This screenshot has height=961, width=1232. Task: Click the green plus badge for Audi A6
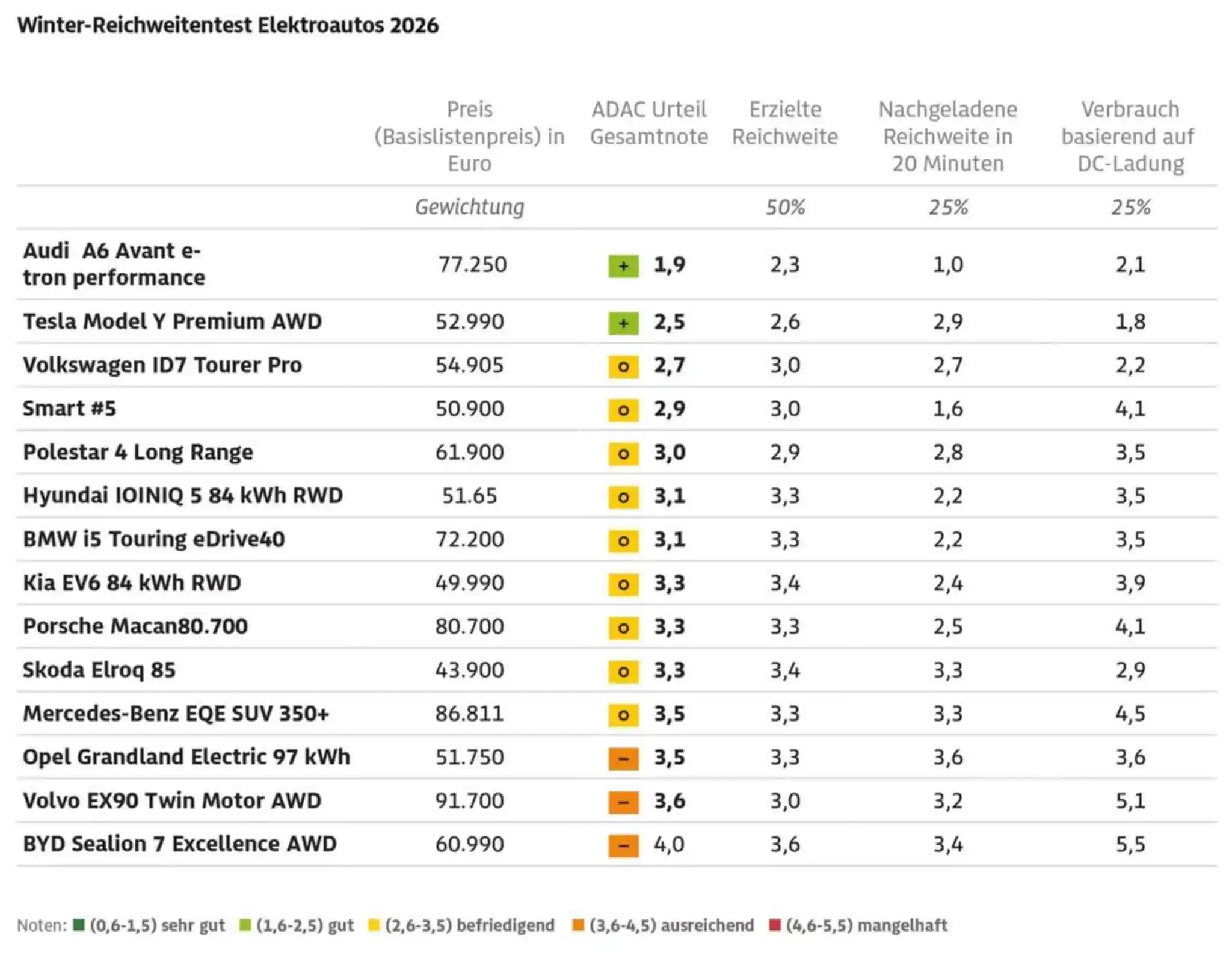(623, 265)
